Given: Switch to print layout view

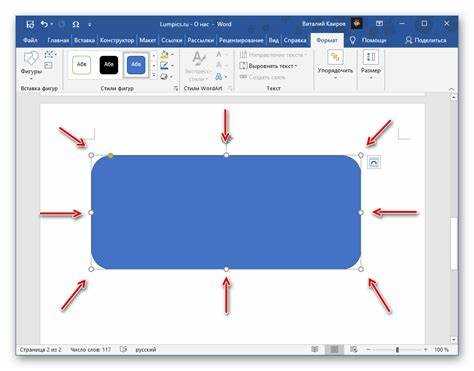Looking at the screenshot, I should 334,349.
